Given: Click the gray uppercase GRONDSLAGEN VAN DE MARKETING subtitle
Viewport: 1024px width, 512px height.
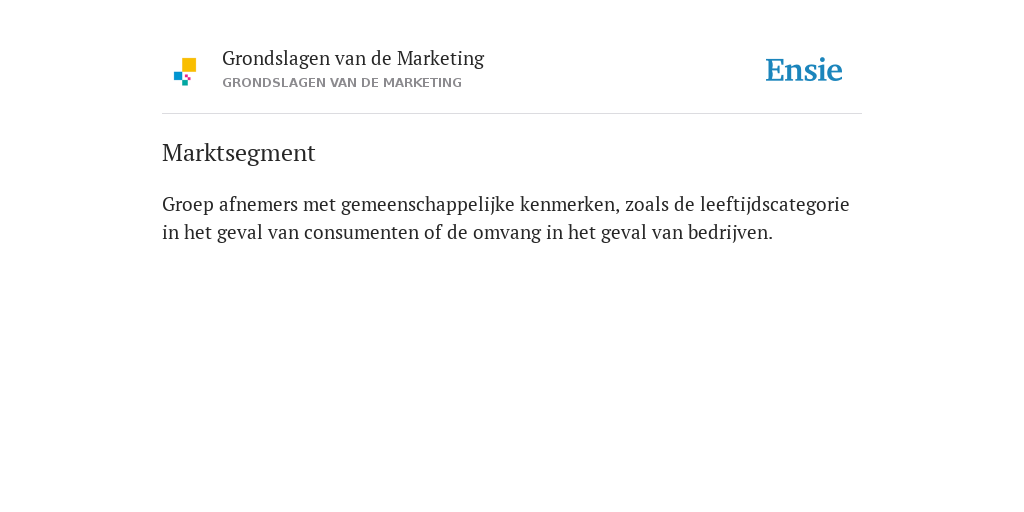Looking at the screenshot, I should pos(342,83).
